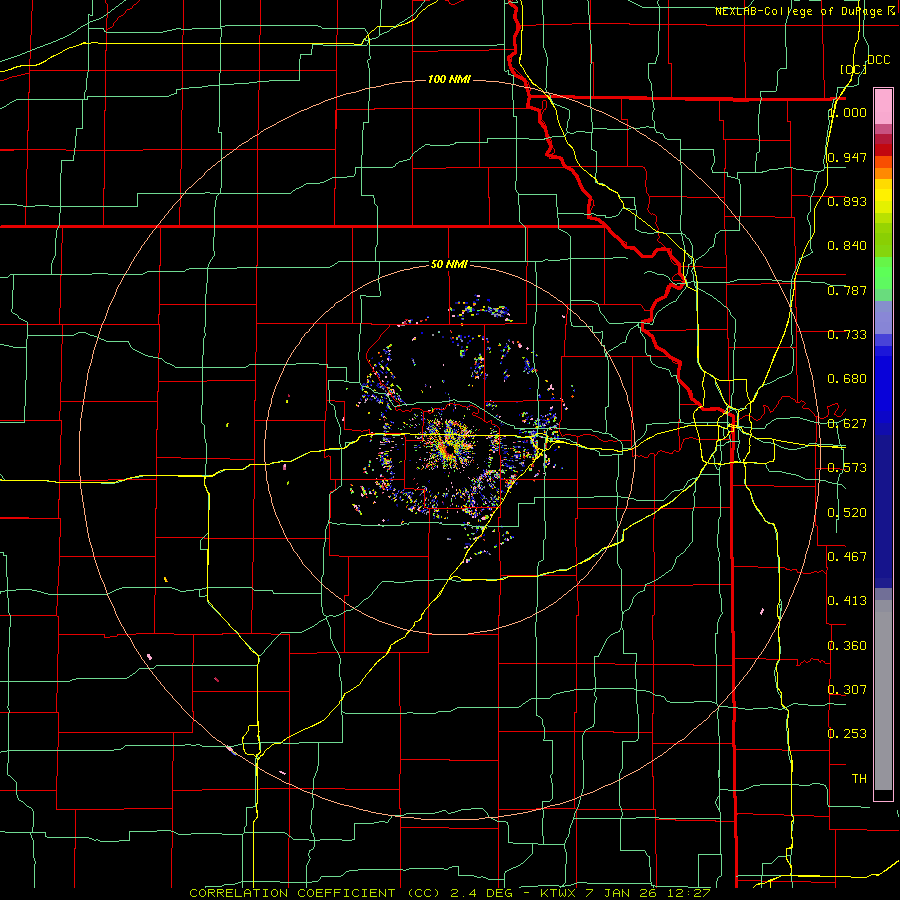Viewport: 900px width, 900px height.
Task: Click the radar site center with dense echoes
Action: [x=449, y=446]
